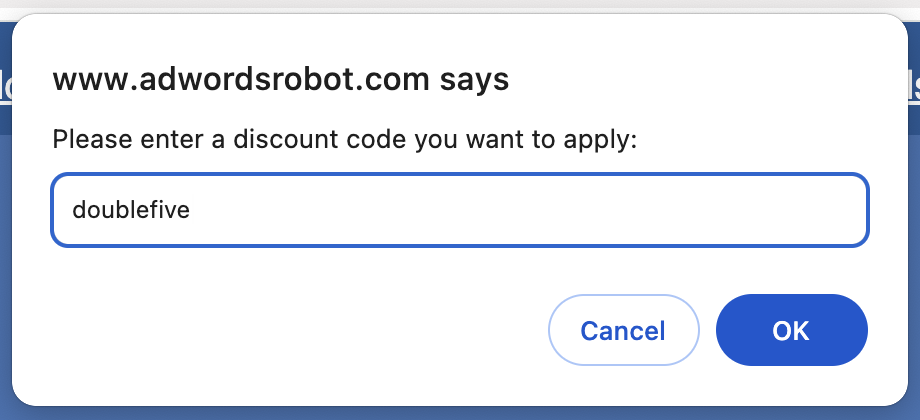
Task: Dismiss the discount prompt with Cancel
Action: click(622, 330)
